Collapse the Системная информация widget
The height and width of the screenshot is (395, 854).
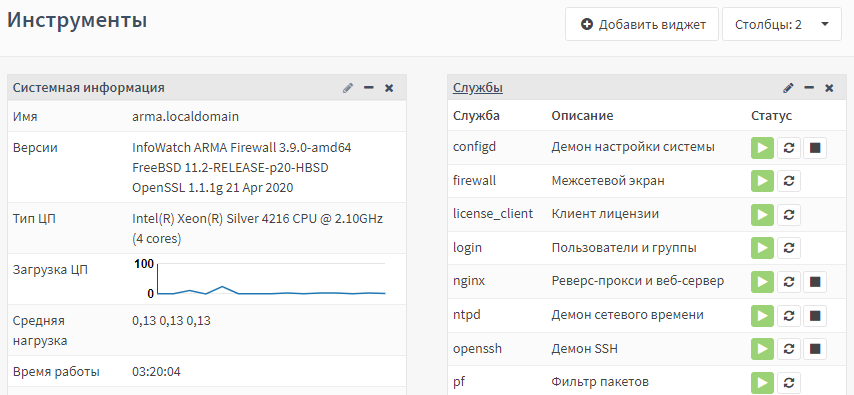[x=369, y=88]
